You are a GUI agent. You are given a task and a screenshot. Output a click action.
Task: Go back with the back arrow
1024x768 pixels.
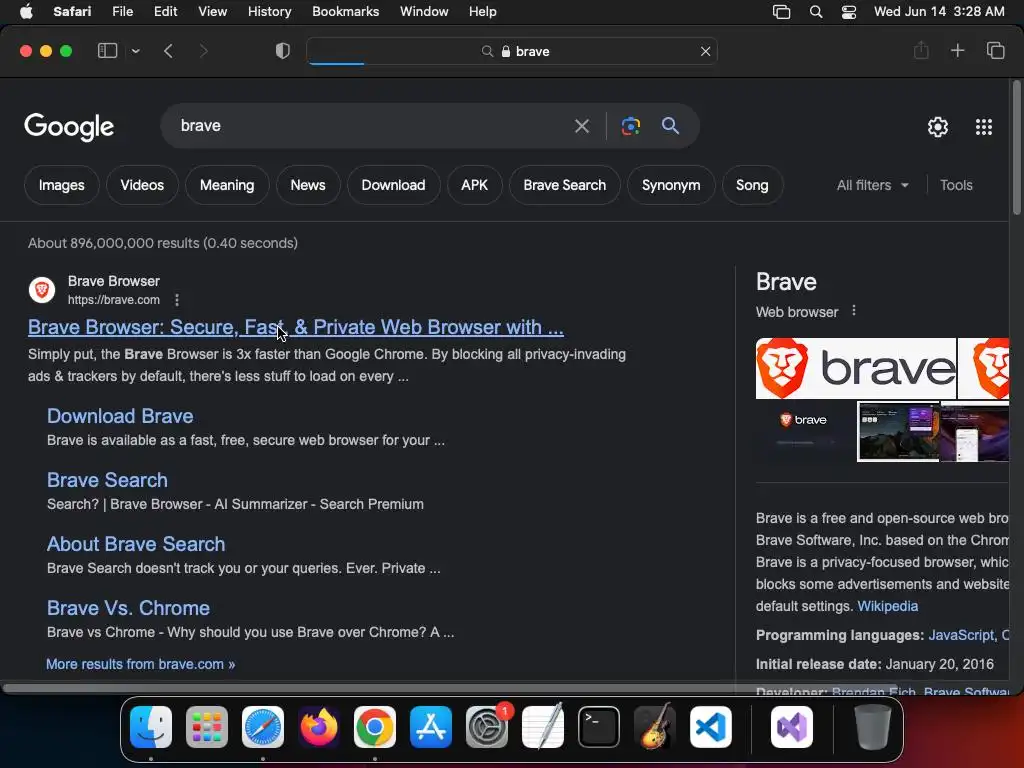point(168,51)
